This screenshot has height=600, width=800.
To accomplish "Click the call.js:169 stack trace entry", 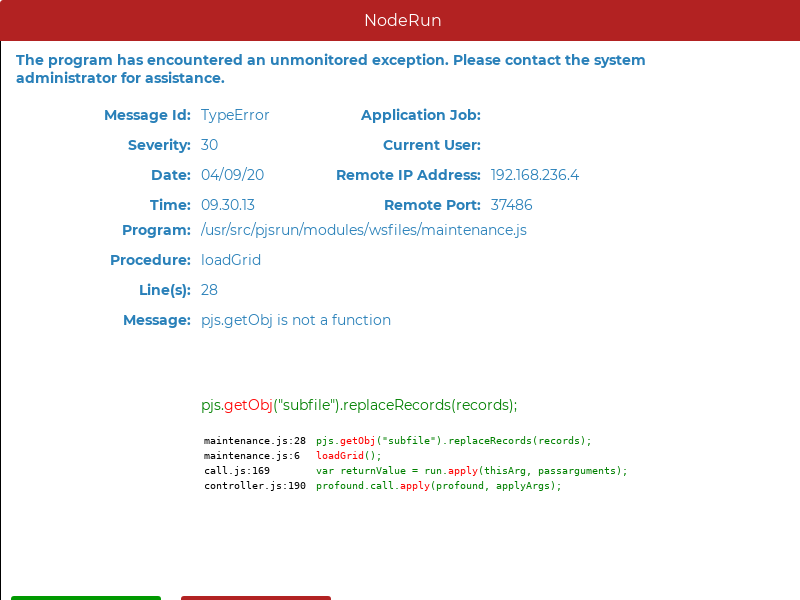I will [x=237, y=470].
